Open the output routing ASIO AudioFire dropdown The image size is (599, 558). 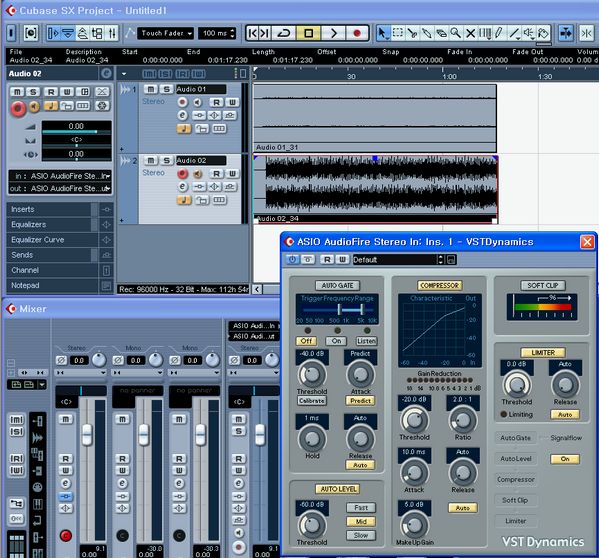[x=60, y=188]
